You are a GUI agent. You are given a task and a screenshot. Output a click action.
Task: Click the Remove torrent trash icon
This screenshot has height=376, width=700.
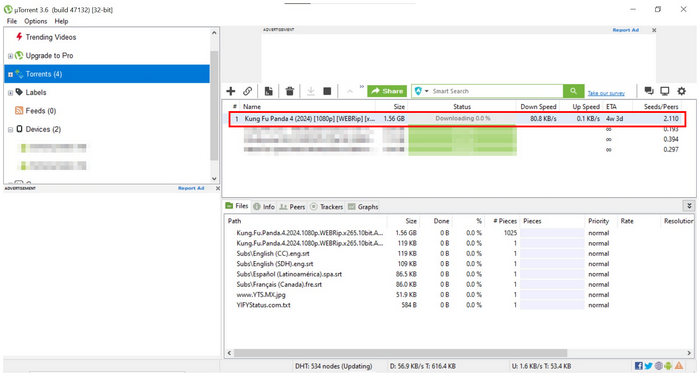290,91
